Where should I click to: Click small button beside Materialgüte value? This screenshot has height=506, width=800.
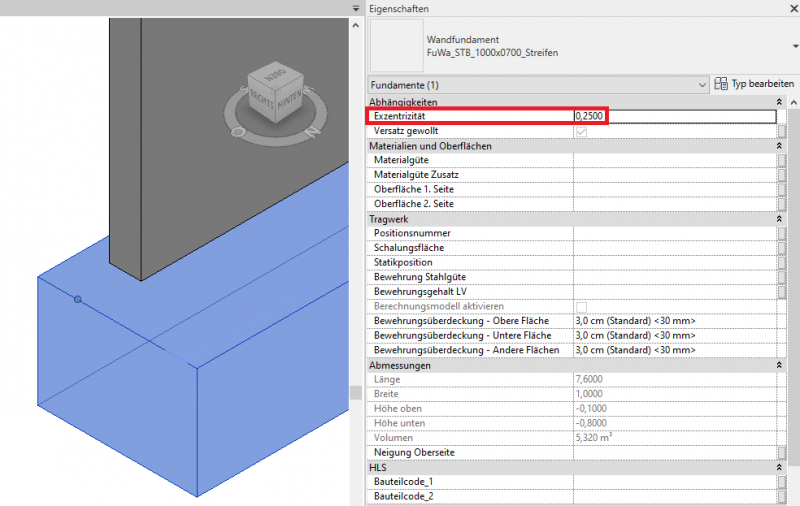(x=781, y=160)
